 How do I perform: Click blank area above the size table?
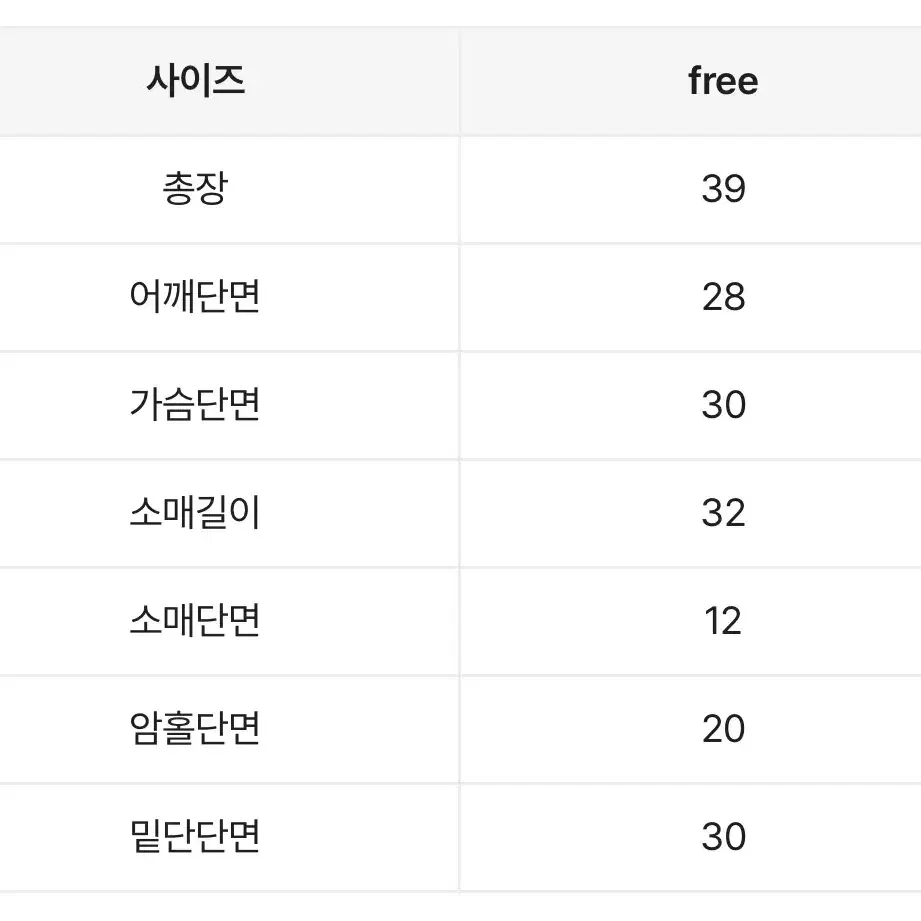point(460,12)
